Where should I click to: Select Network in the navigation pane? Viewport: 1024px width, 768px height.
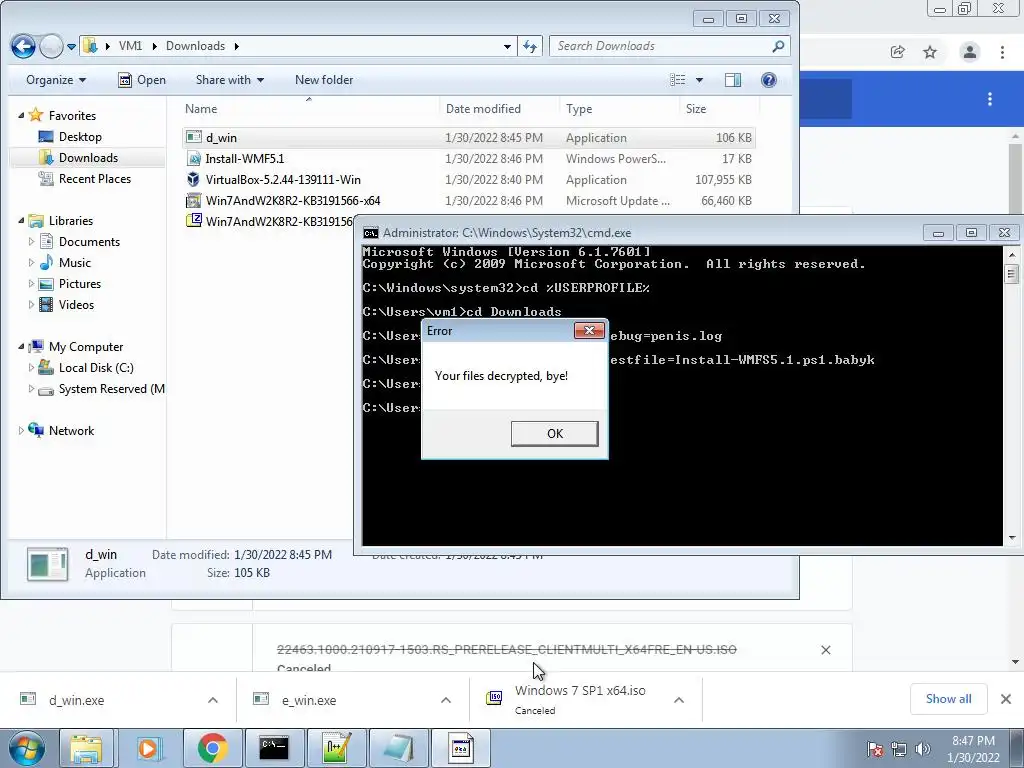[71, 430]
